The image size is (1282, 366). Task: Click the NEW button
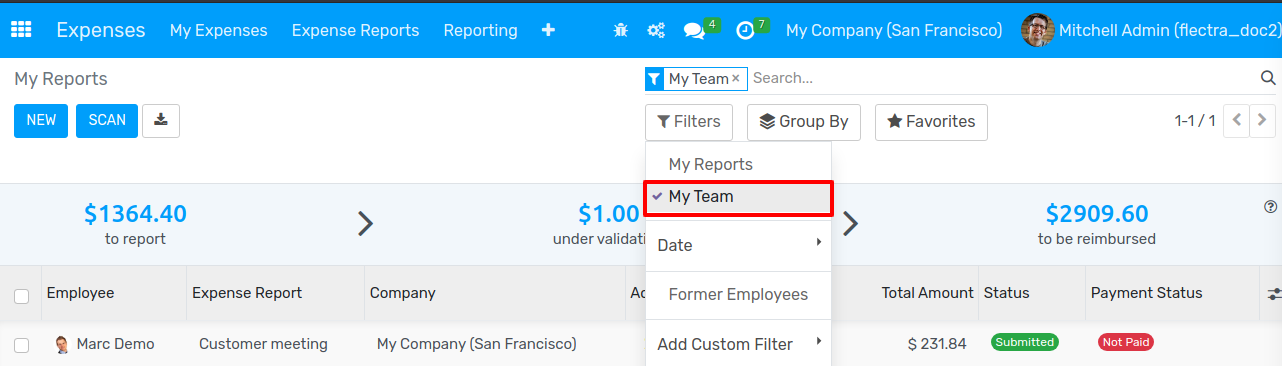click(41, 120)
